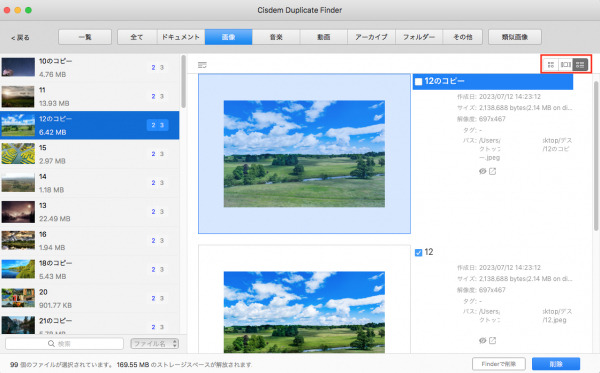
Task: Click the preview eye icon for 12のコピー
Action: pyautogui.click(x=483, y=171)
